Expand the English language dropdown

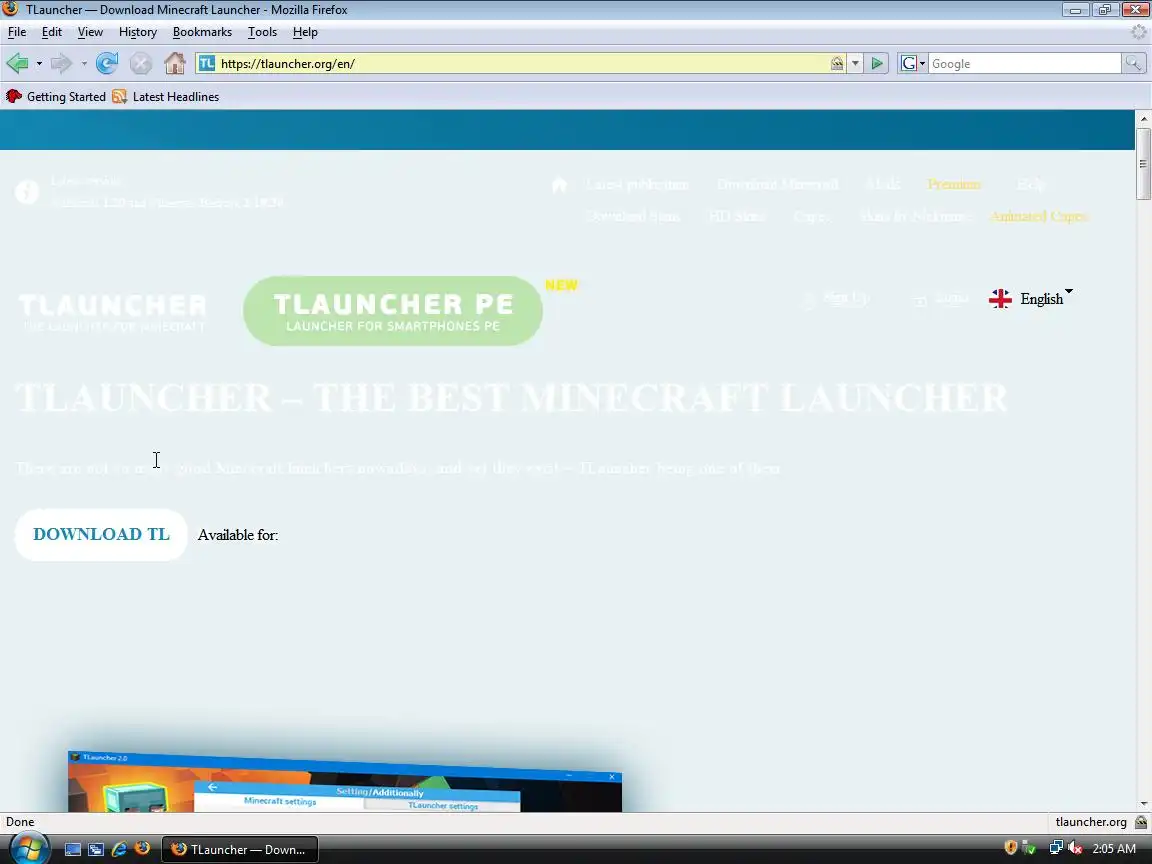pyautogui.click(x=1069, y=292)
